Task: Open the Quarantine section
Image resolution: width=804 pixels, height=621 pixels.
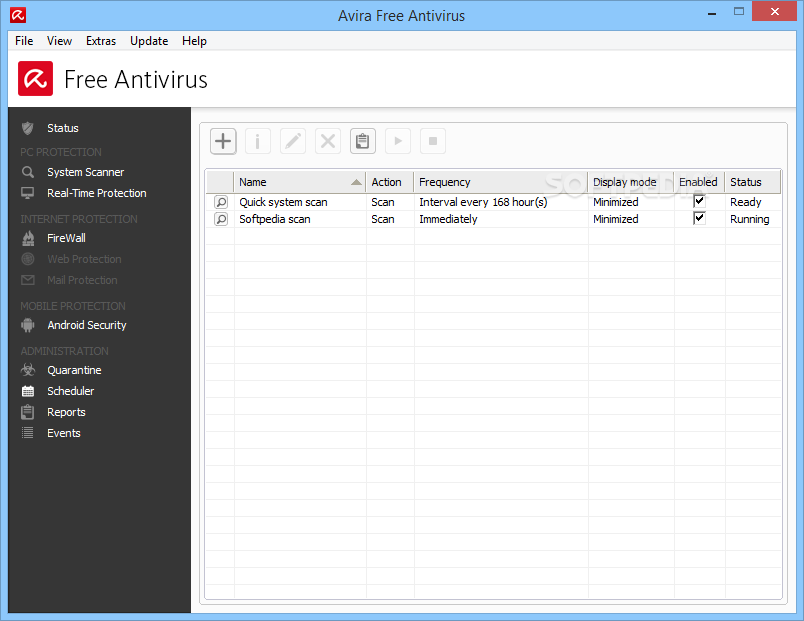Action: 74,370
